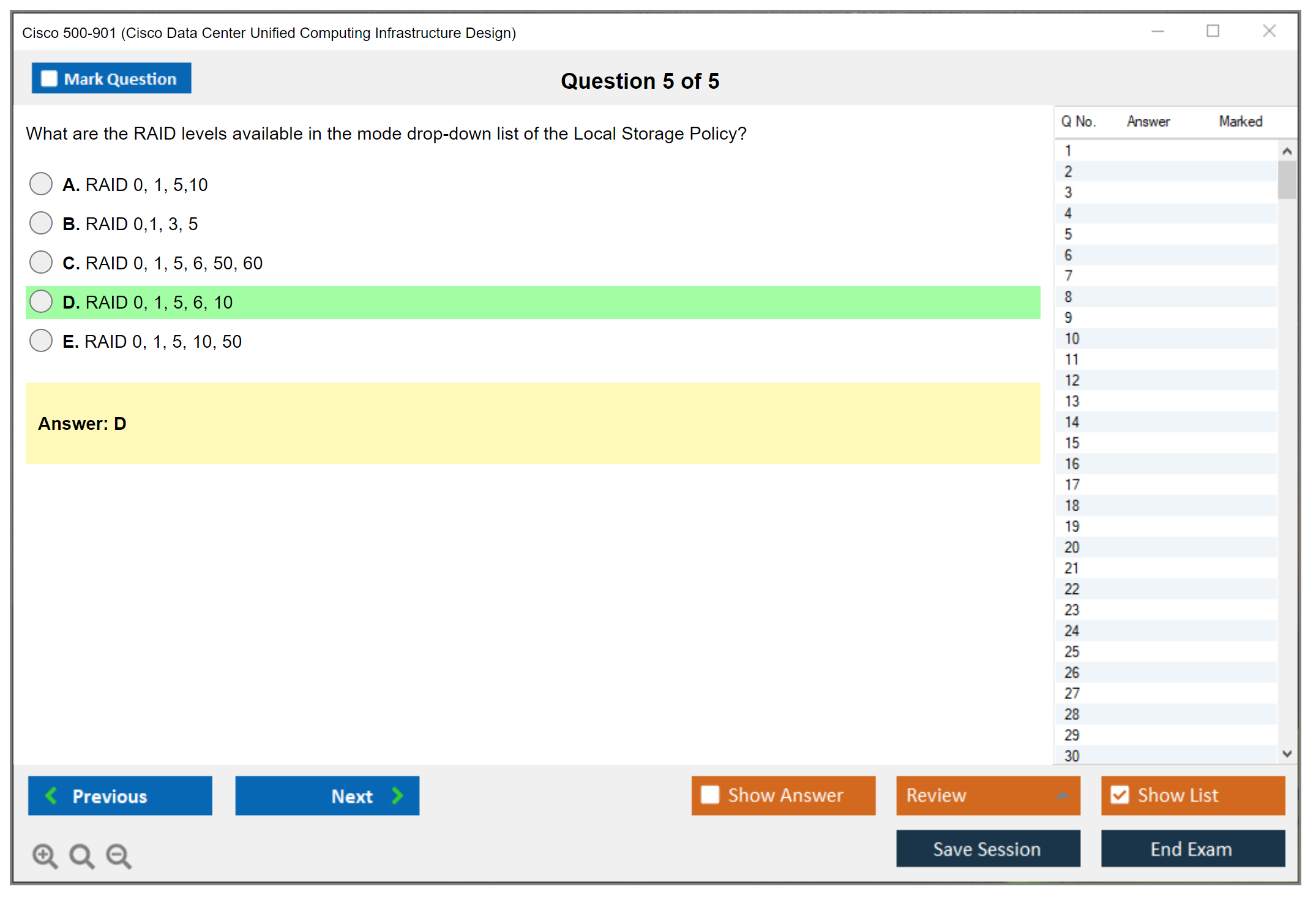Click the End Exam button
Viewport: 1316px width, 900px height.
[1192, 849]
